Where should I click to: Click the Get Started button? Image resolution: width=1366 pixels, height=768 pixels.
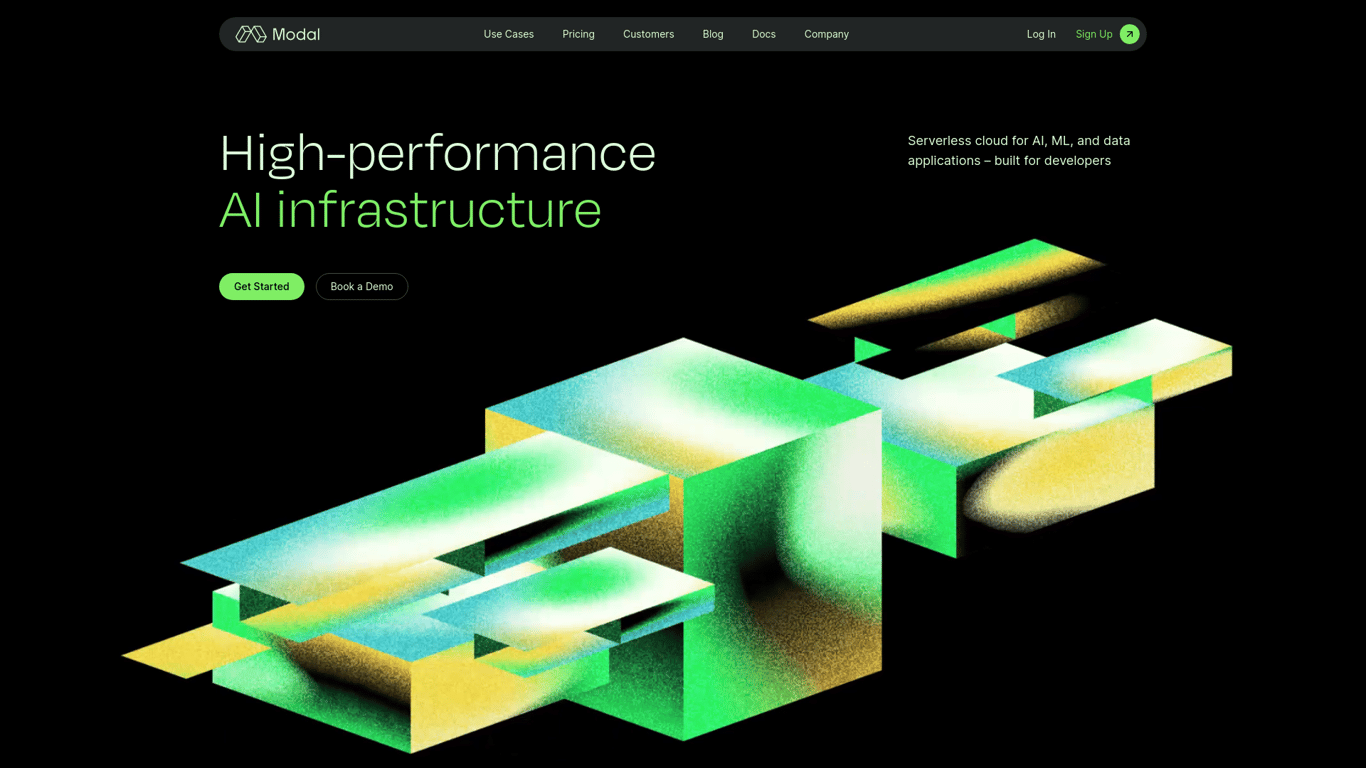(262, 287)
